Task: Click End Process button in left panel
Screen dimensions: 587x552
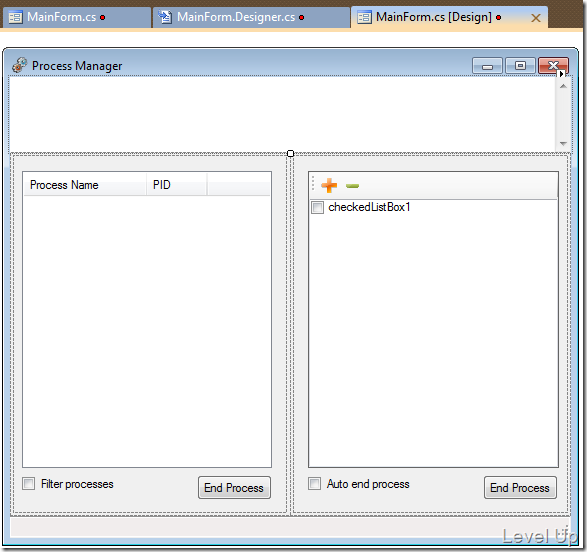Action: 234,487
